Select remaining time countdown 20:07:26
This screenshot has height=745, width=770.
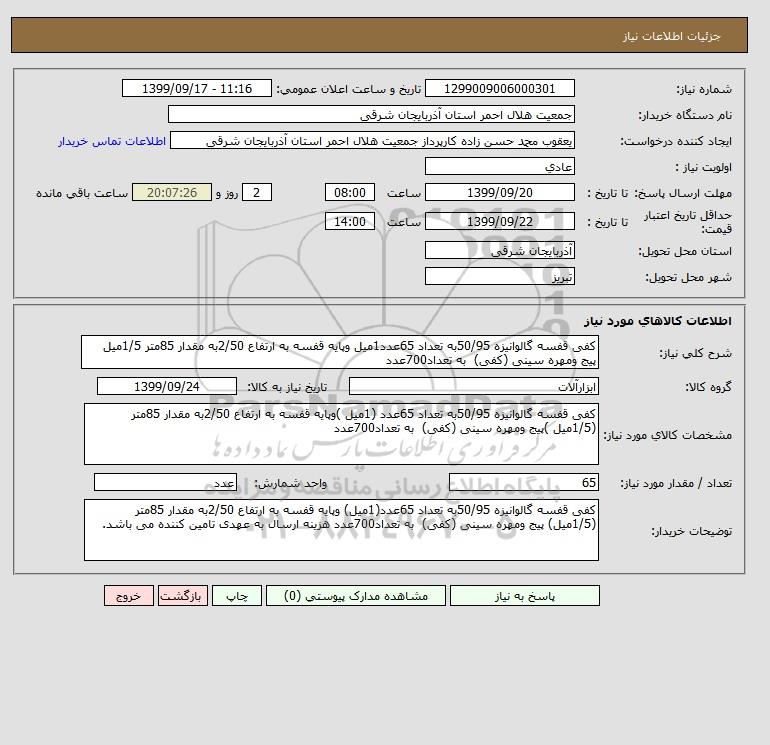(x=172, y=193)
